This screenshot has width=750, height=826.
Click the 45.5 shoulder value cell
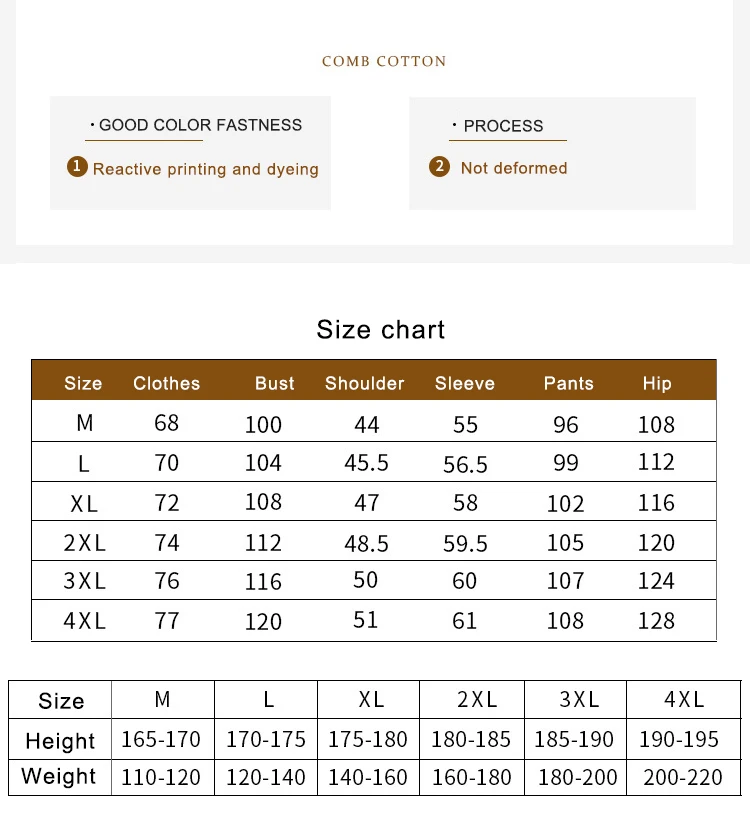tap(366, 463)
